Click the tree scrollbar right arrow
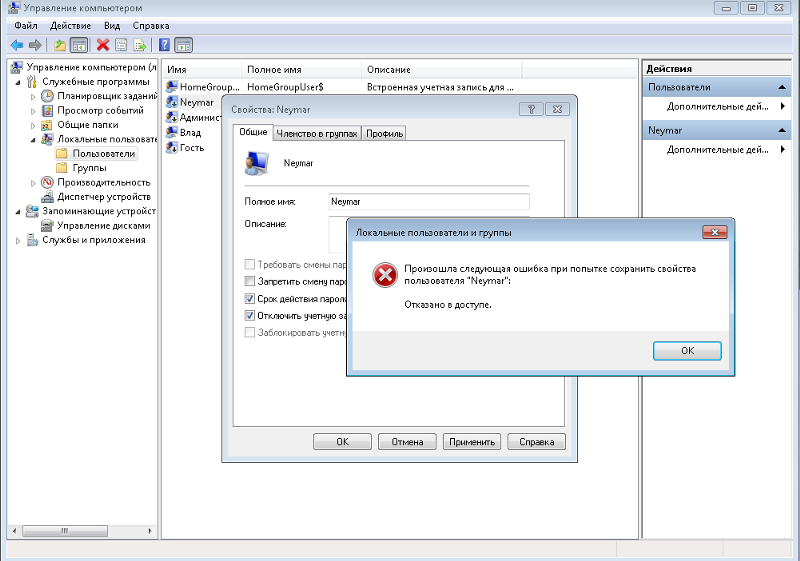Viewport: 800px width, 561px height. [x=150, y=531]
